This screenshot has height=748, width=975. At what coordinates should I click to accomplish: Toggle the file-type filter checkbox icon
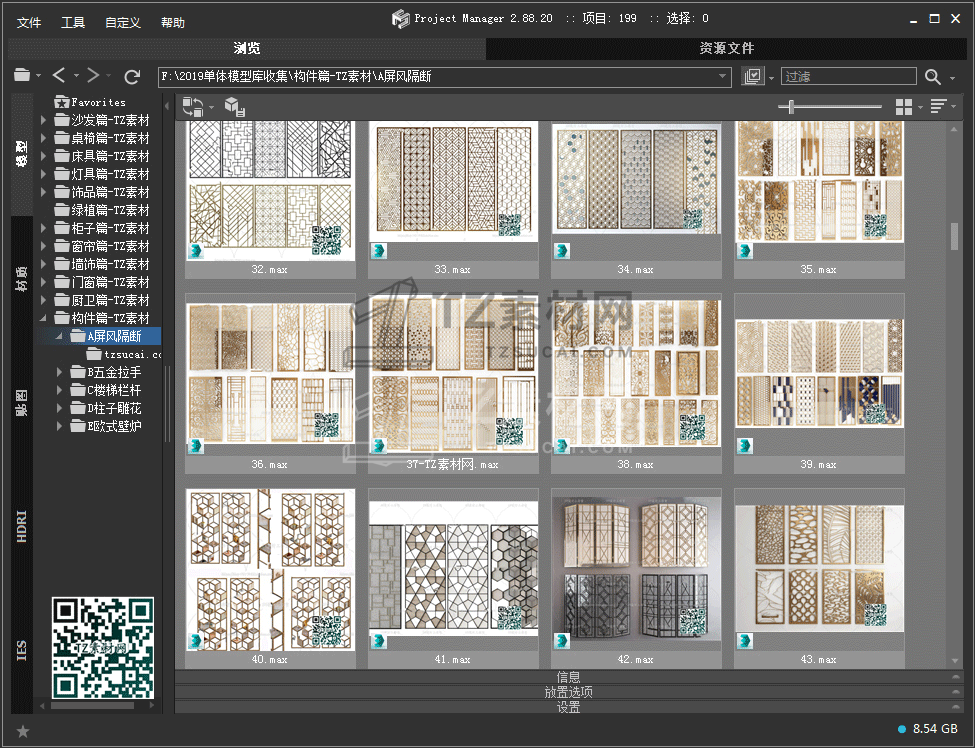[x=753, y=77]
